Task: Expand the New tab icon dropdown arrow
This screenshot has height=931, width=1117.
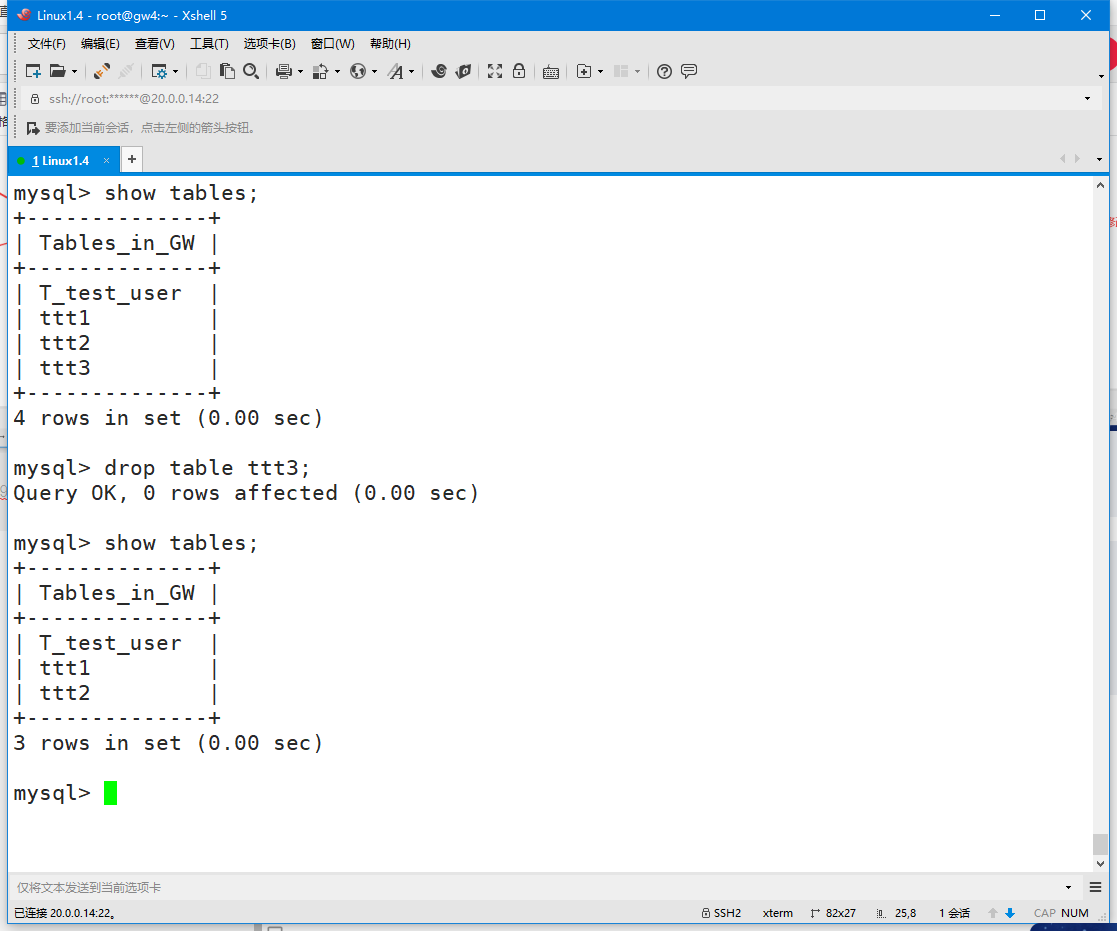Action: 601,71
